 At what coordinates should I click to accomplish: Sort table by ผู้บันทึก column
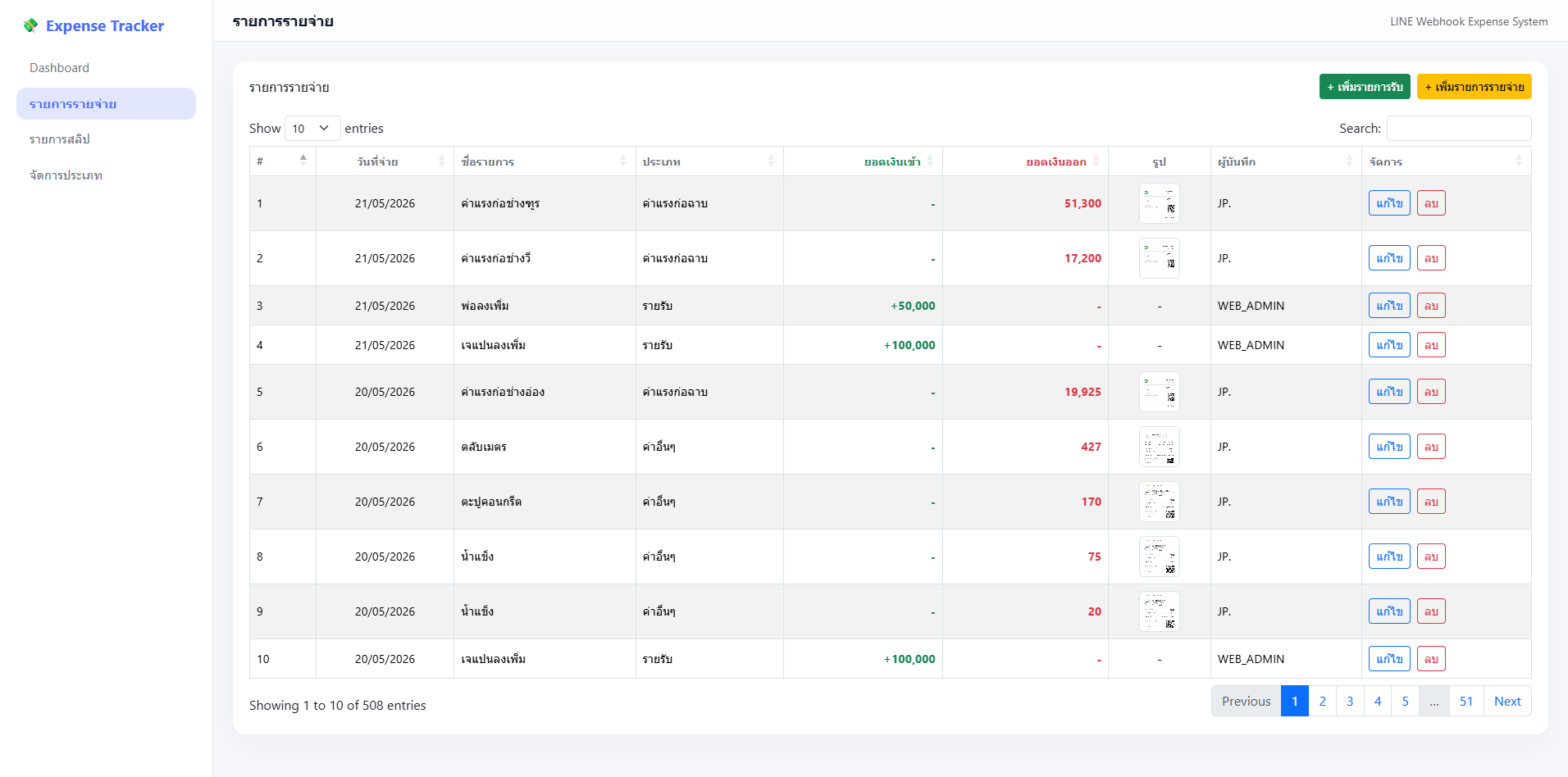(x=1286, y=161)
